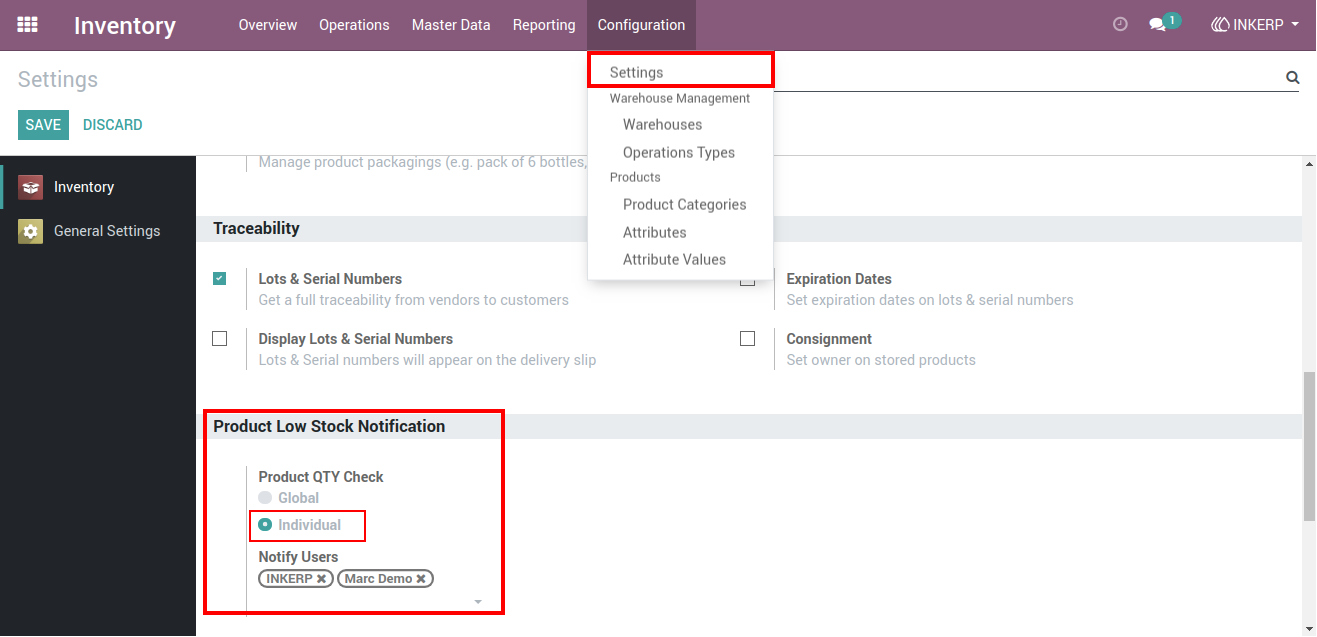Select the Global radio option
The height and width of the screenshot is (637, 1317).
(x=265, y=498)
